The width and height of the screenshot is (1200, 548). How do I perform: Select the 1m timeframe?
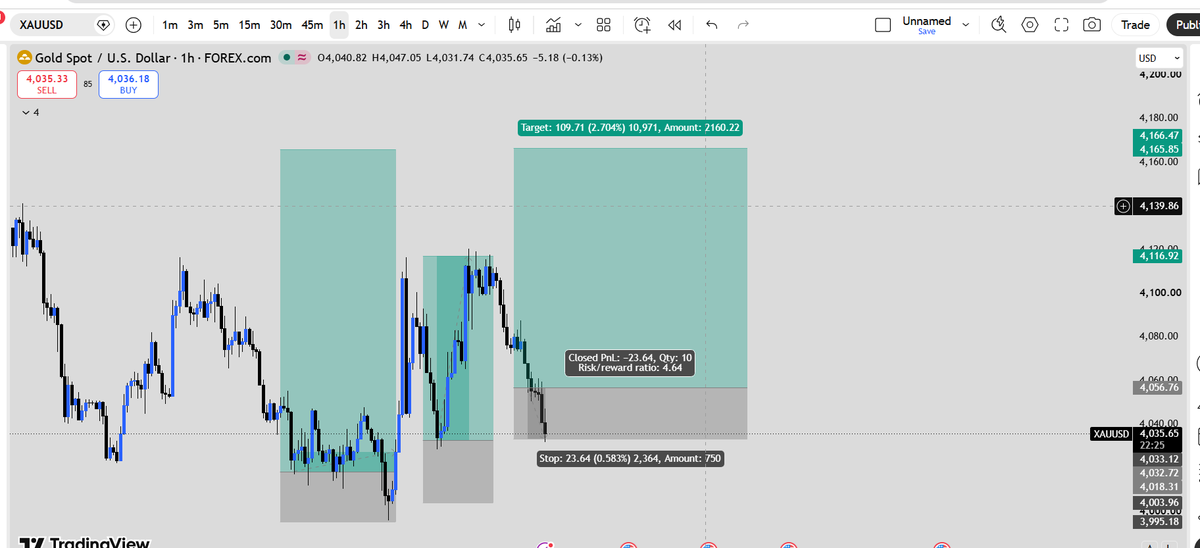pyautogui.click(x=170, y=24)
